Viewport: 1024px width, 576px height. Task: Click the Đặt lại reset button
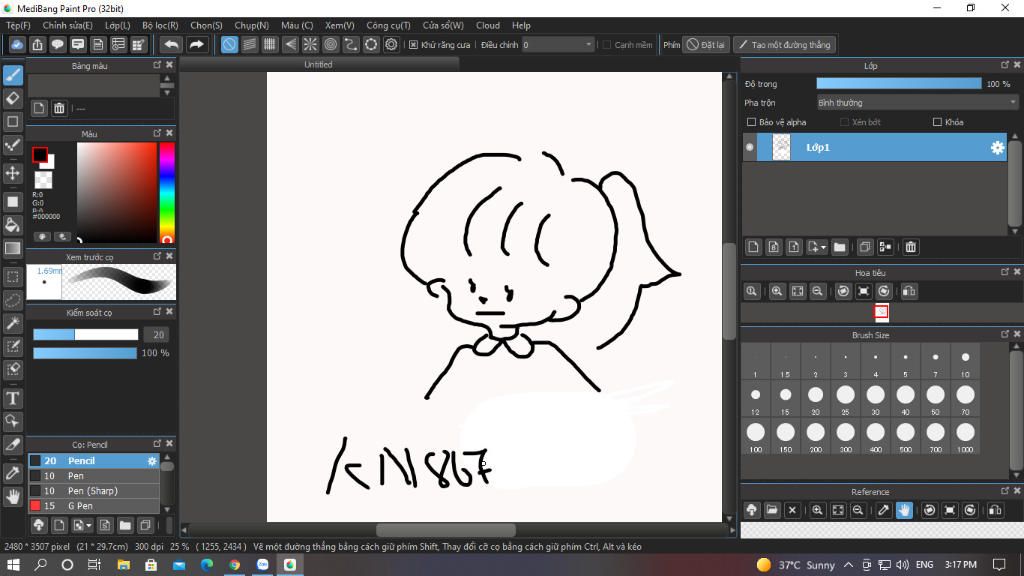705,44
